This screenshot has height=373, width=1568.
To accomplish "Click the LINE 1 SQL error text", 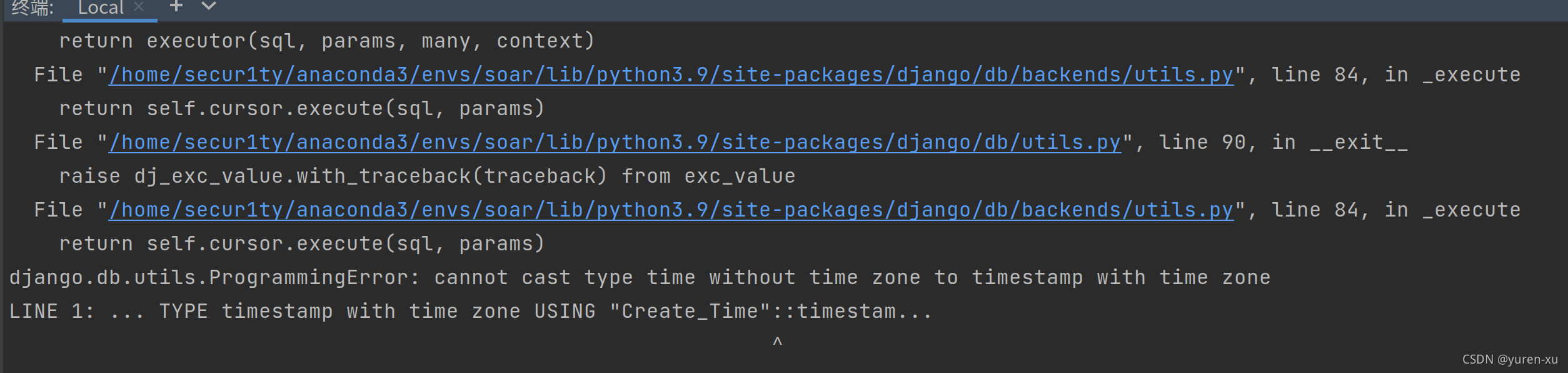I will click(x=469, y=310).
